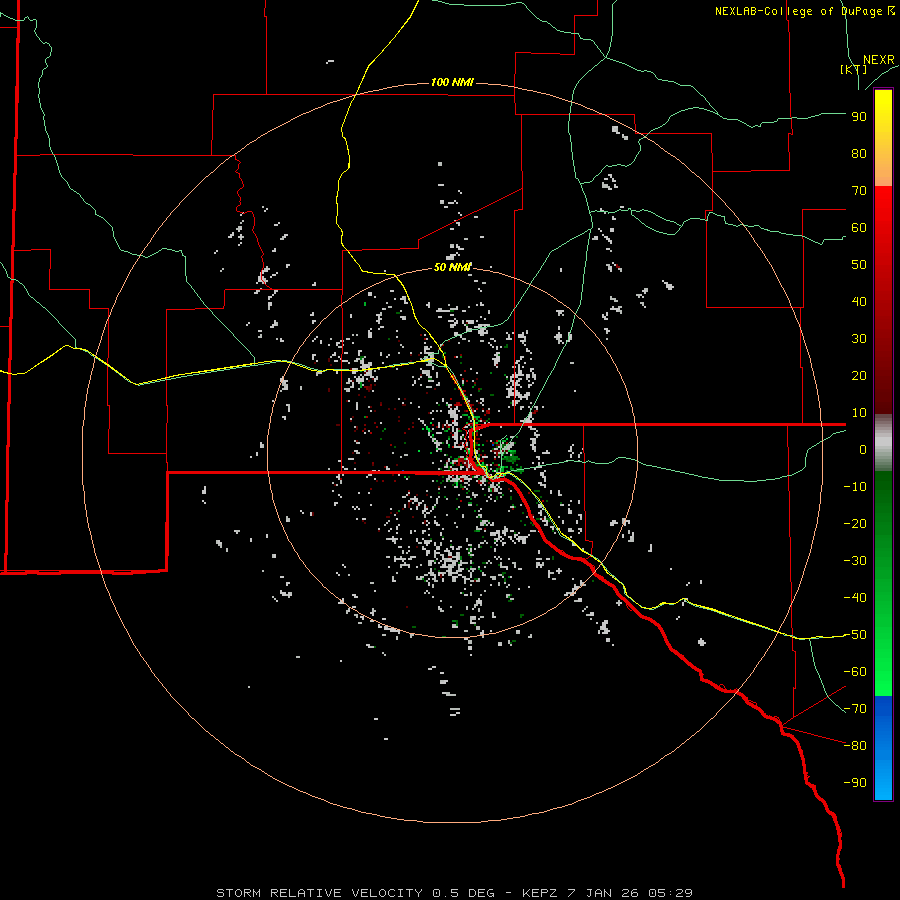Select the blue band of the velocity color bar

pos(883,748)
